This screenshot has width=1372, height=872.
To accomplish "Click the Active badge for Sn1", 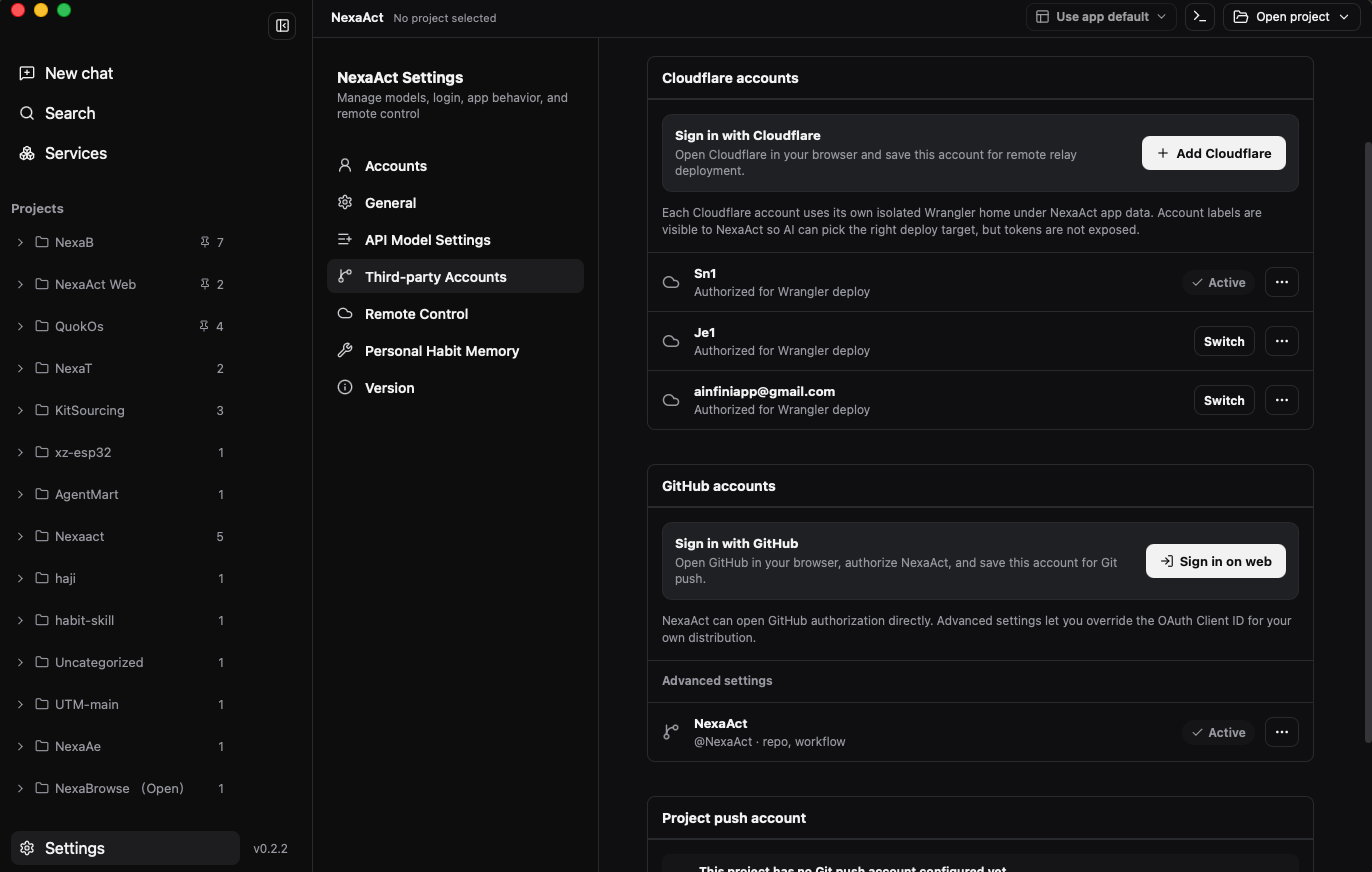I will 1218,282.
